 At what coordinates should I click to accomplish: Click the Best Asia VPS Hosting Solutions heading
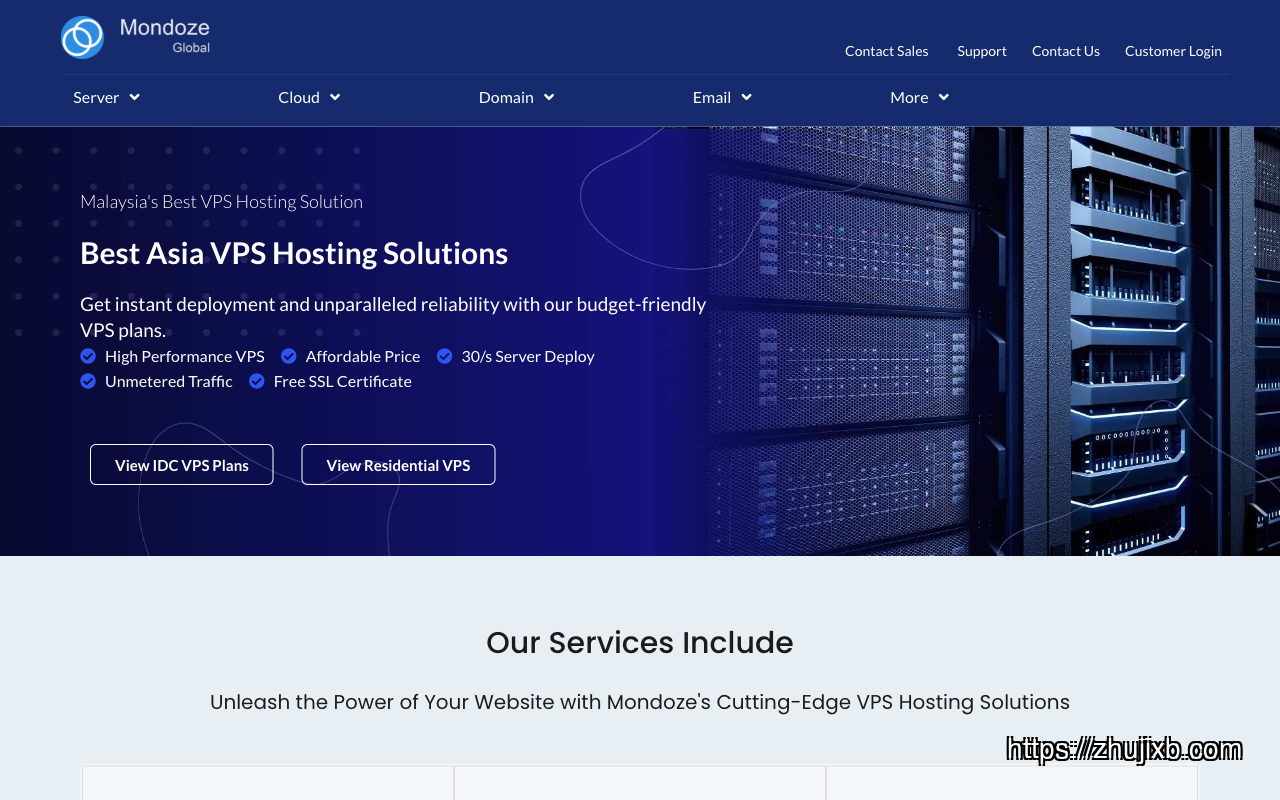point(294,253)
